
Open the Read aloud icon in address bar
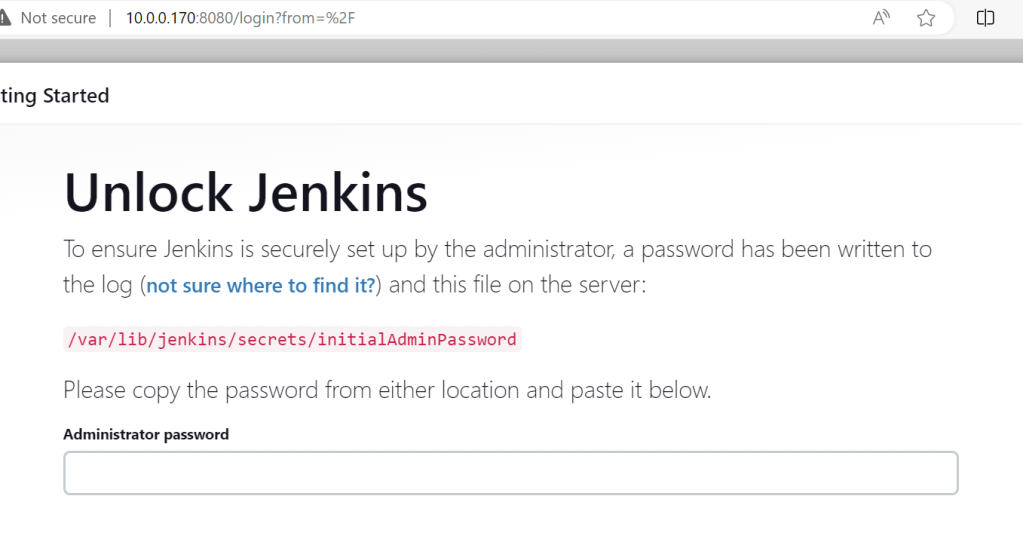coord(881,18)
